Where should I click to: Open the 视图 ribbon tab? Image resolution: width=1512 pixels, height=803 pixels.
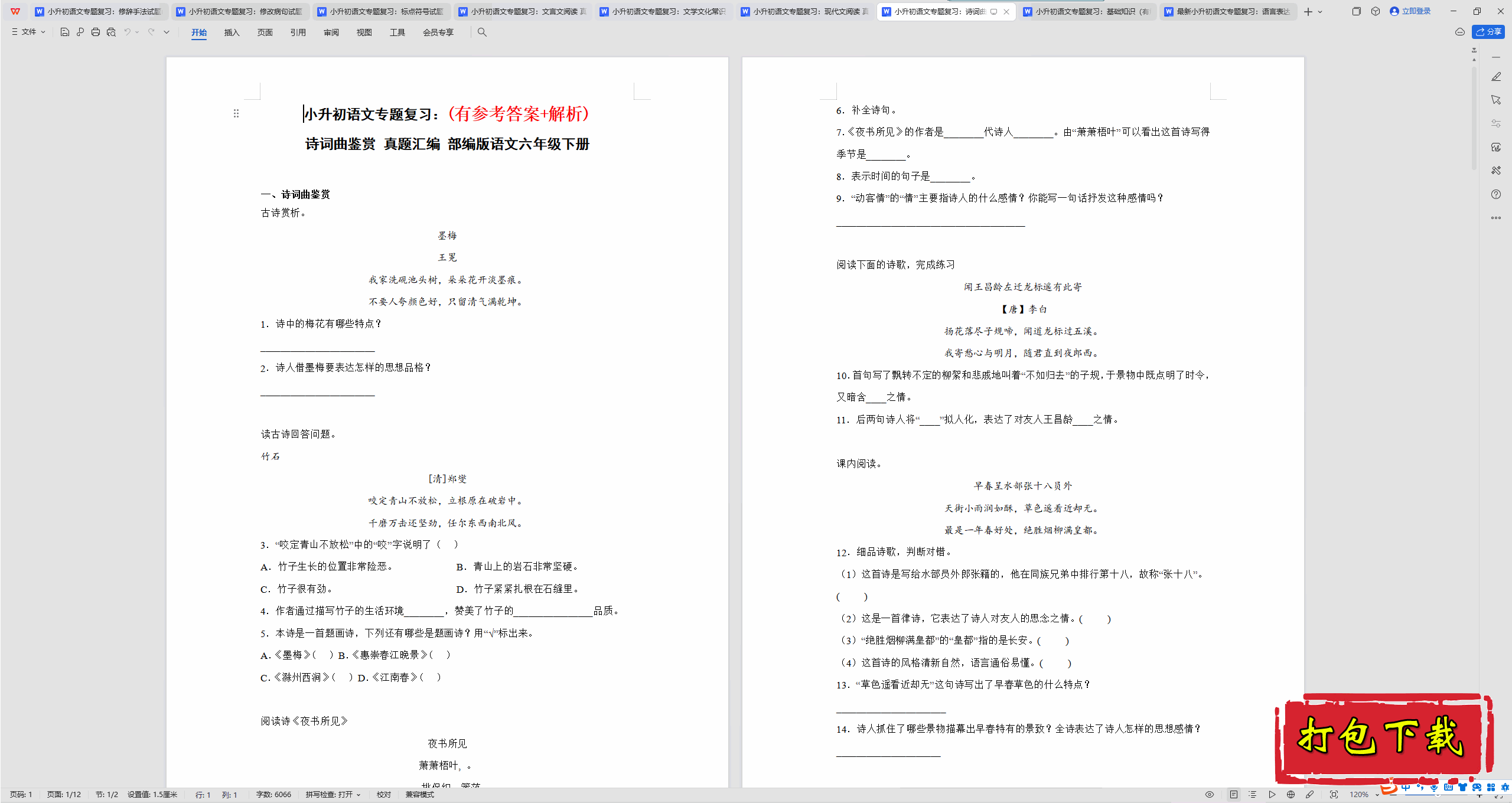[x=364, y=32]
